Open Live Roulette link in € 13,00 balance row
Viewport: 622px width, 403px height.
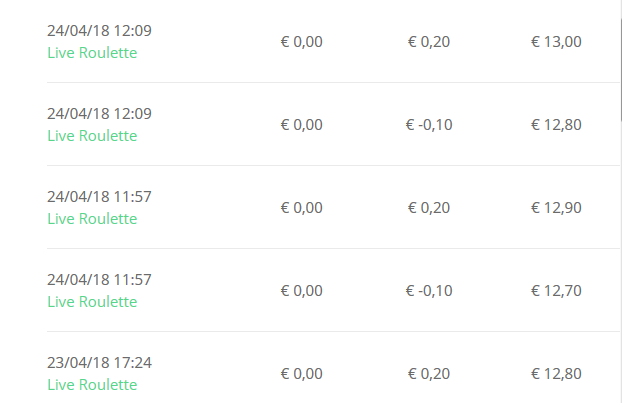pos(92,53)
